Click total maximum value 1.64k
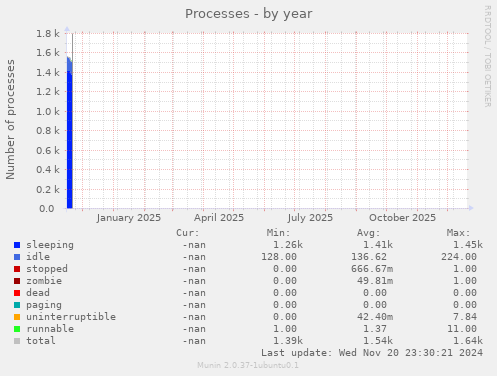Screen dimensions: 497x376 [x=468, y=341]
